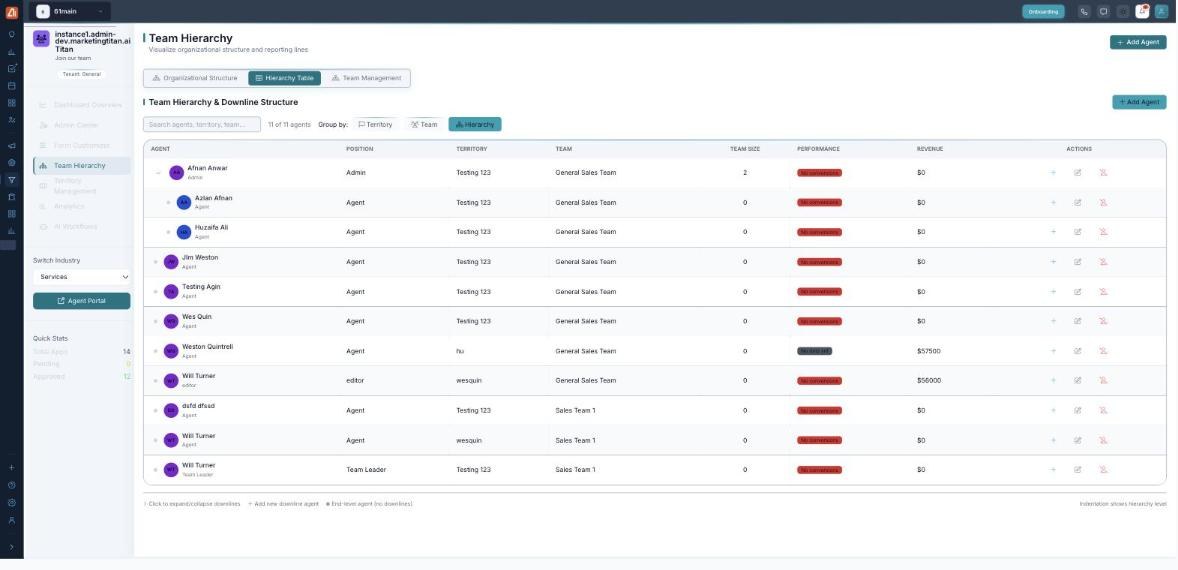Open the notifications bell icon
Screen dimensions: 1178x570
[1142, 11]
